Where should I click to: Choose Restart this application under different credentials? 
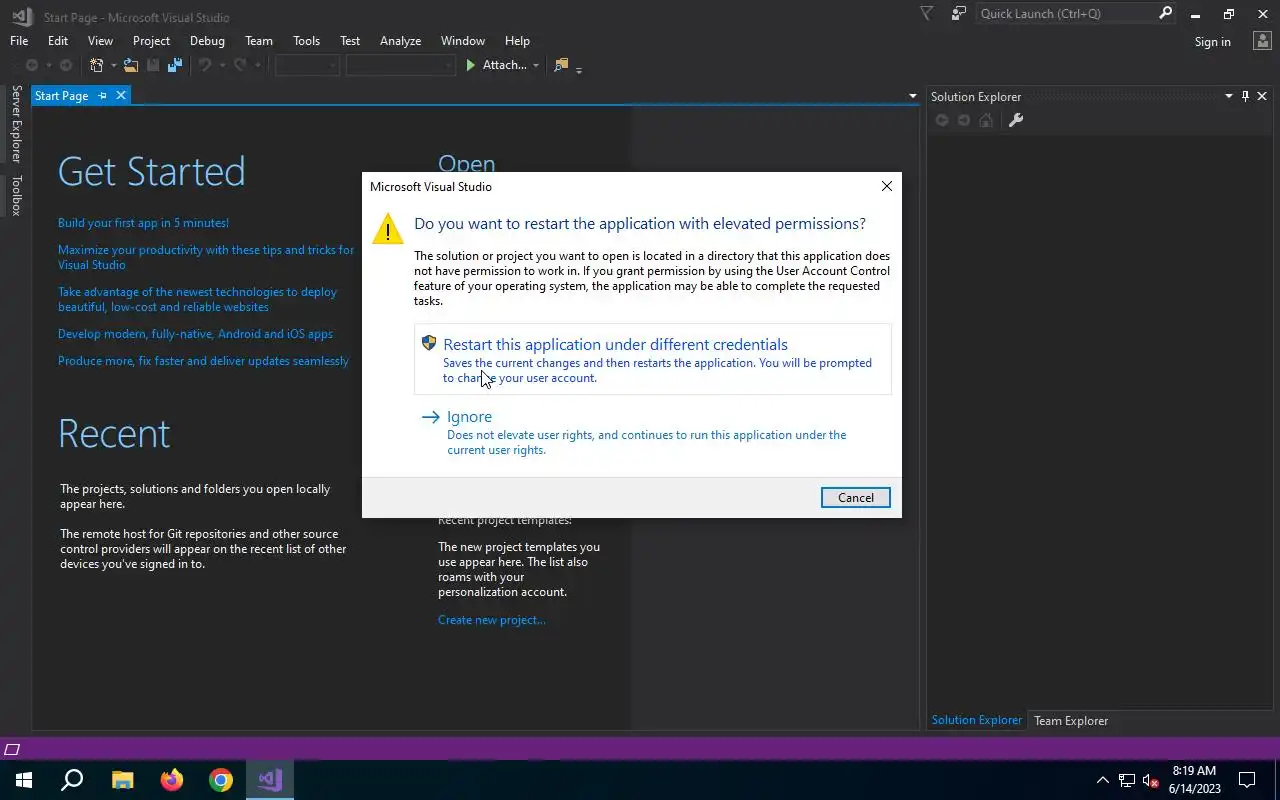click(652, 359)
